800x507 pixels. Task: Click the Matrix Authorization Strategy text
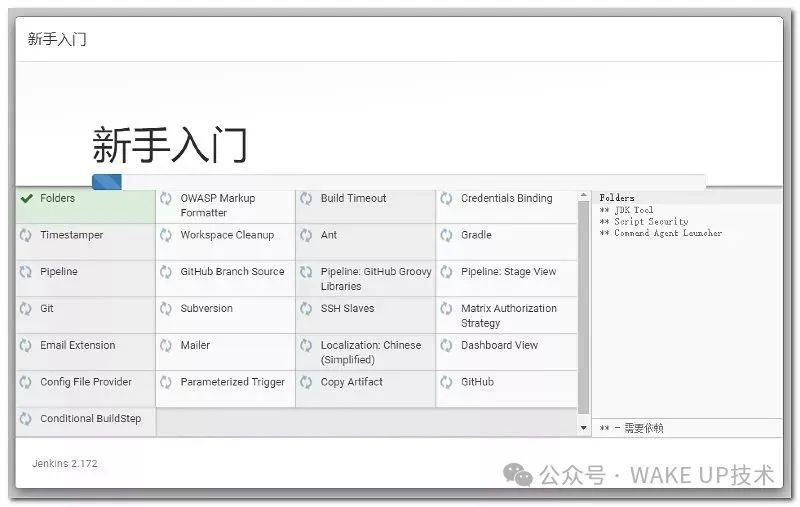[x=509, y=316]
